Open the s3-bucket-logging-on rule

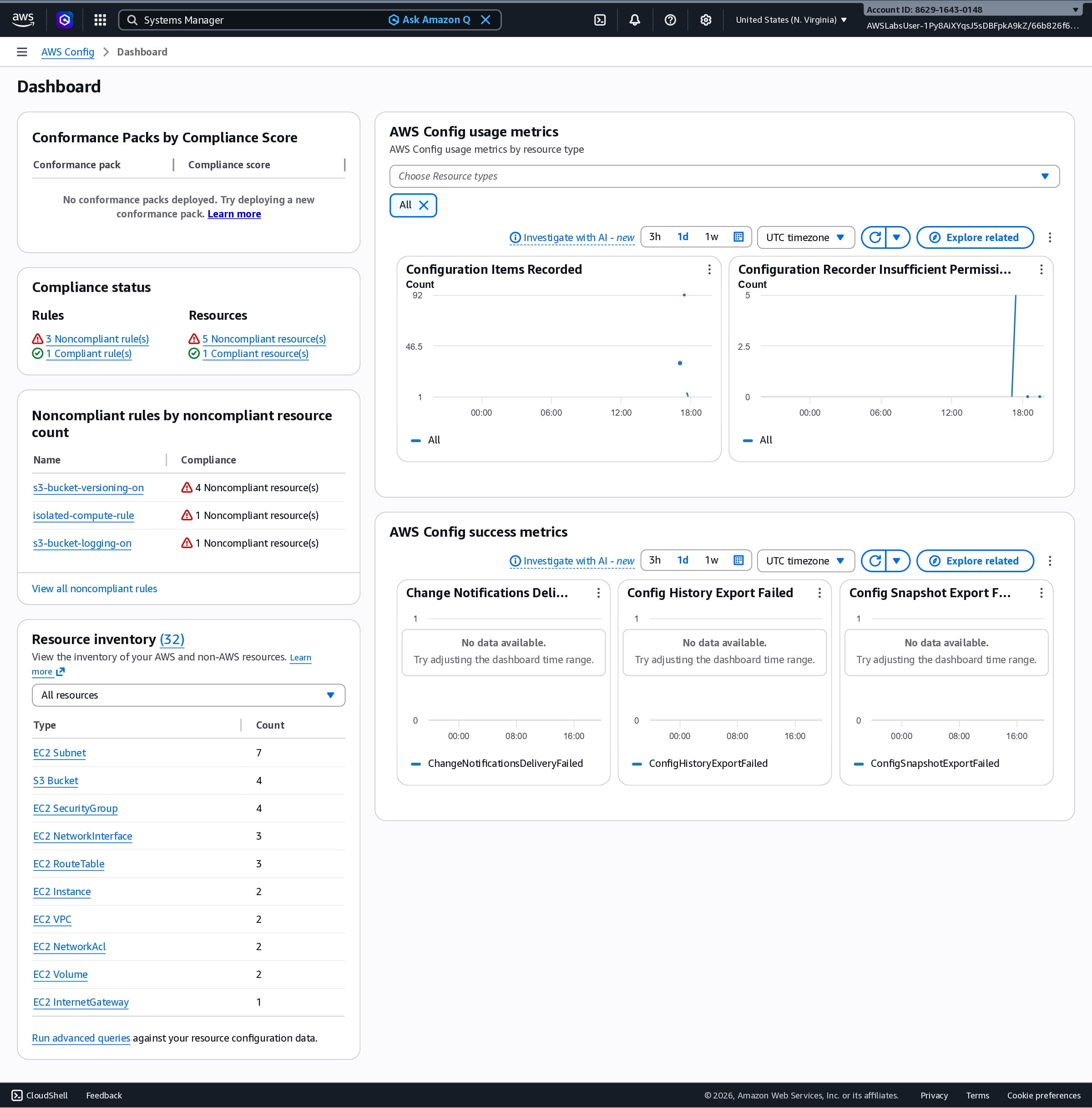pos(82,543)
